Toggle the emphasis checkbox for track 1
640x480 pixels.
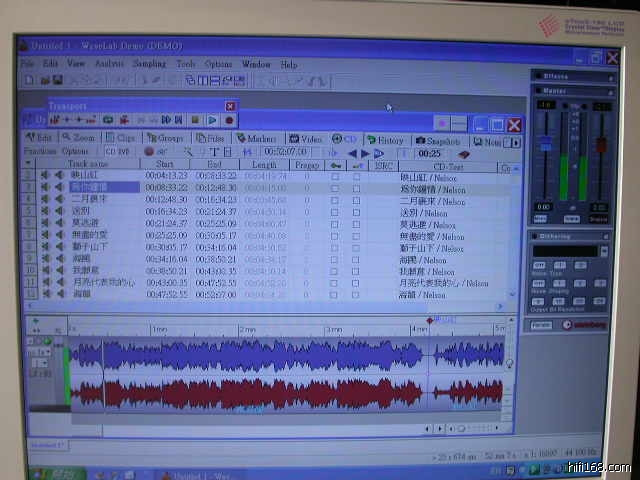click(x=357, y=175)
